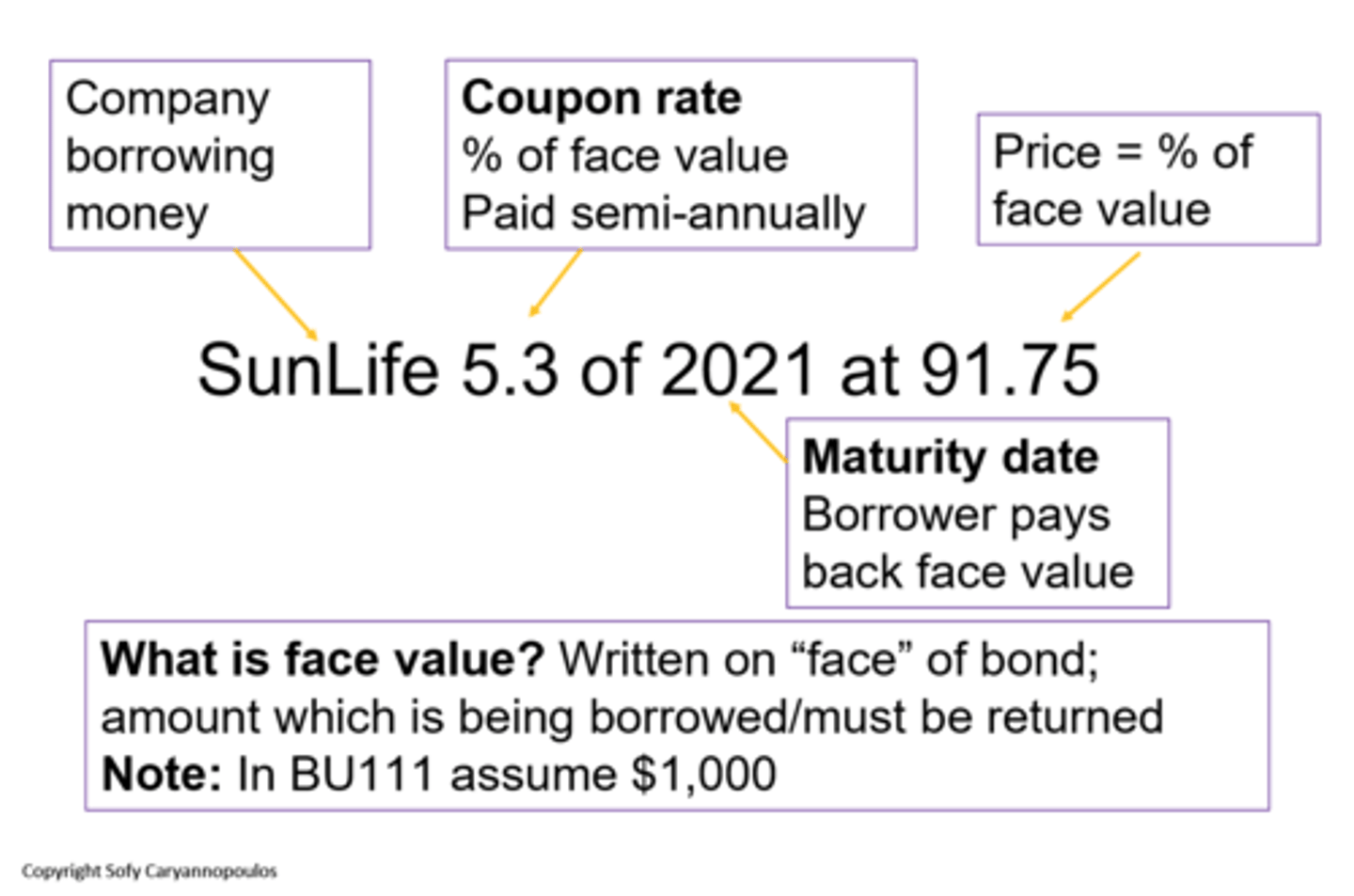The image size is (1354, 896).
Task: Click the Copyright Sofy Caryannopoulos footer text
Action: point(150,872)
